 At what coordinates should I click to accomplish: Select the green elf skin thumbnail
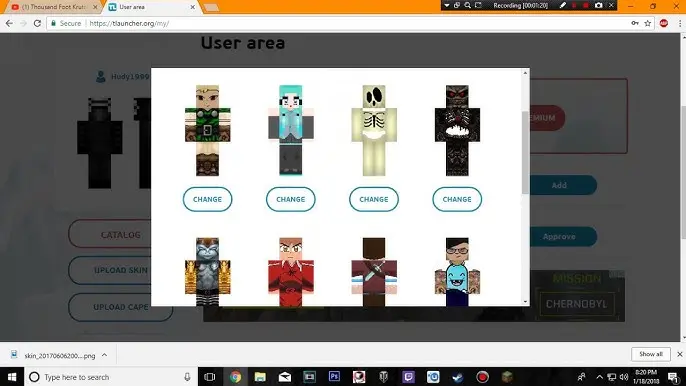pos(207,130)
